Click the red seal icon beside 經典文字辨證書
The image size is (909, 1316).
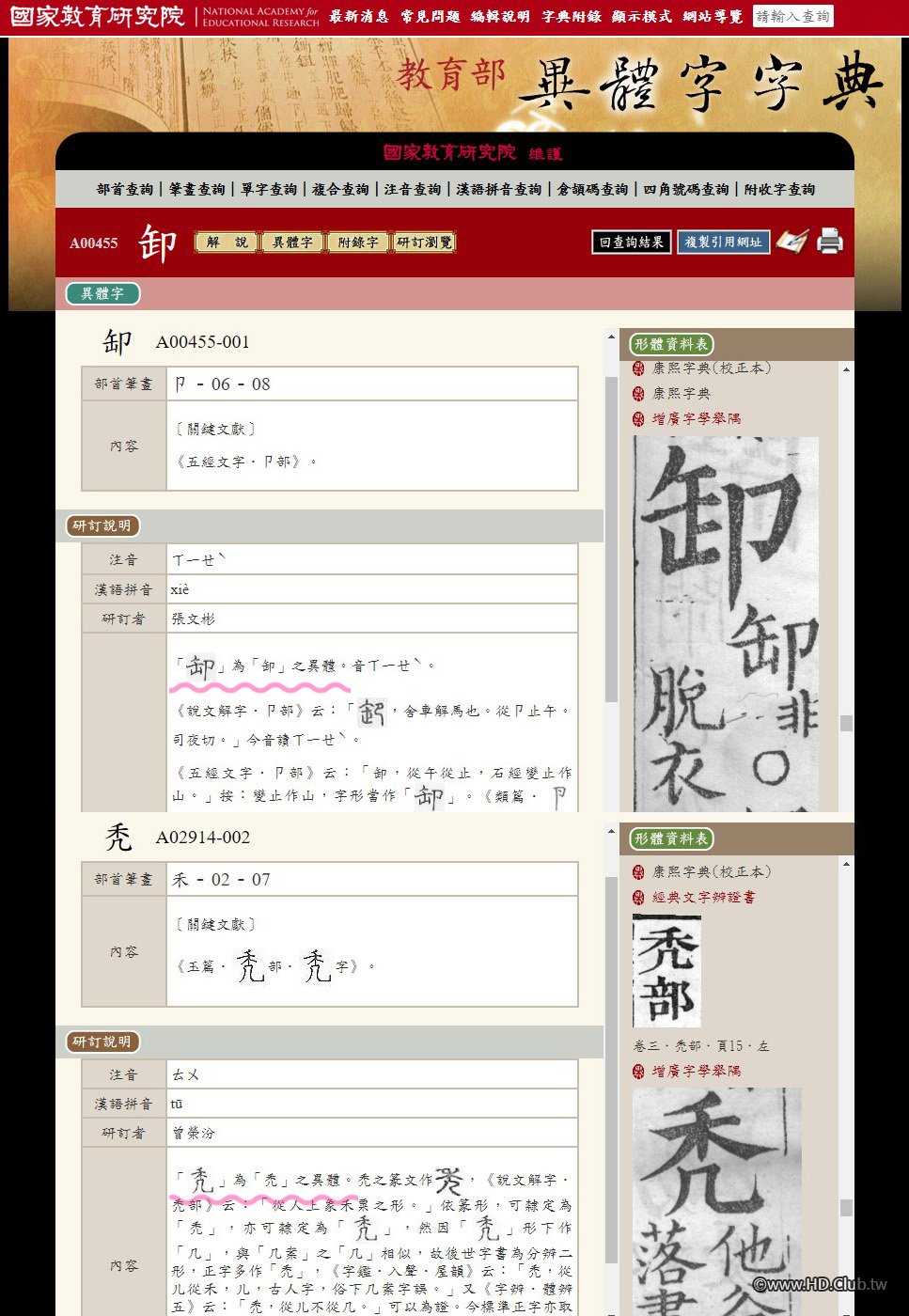[639, 898]
